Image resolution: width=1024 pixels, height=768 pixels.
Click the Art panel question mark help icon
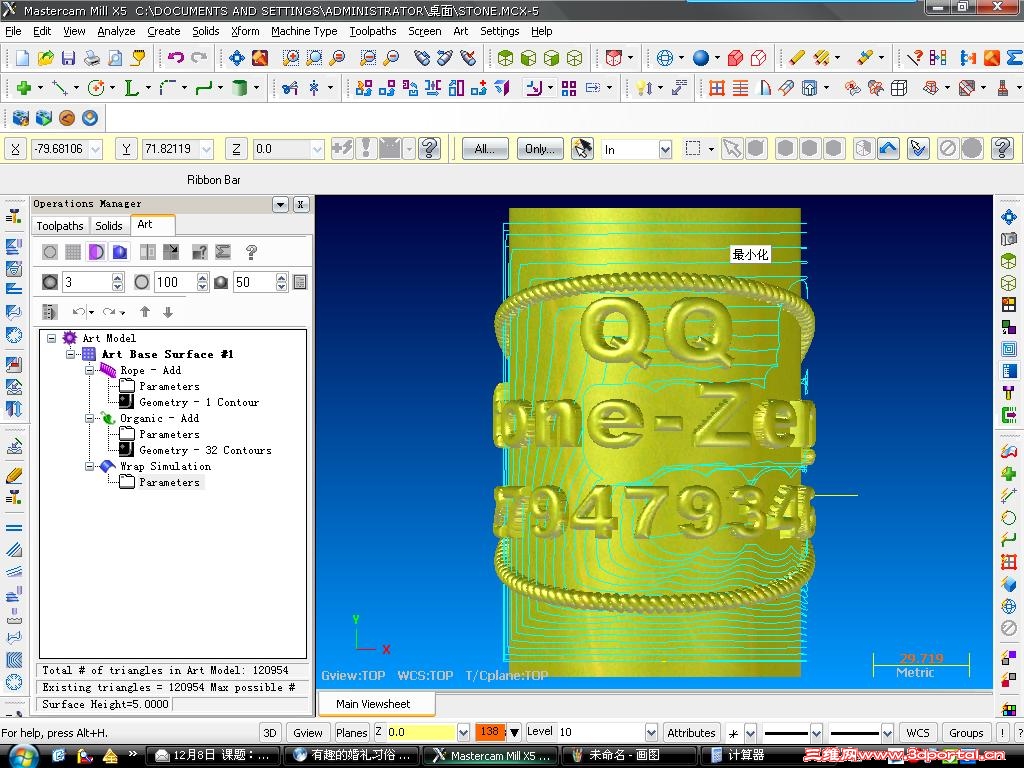coord(251,251)
